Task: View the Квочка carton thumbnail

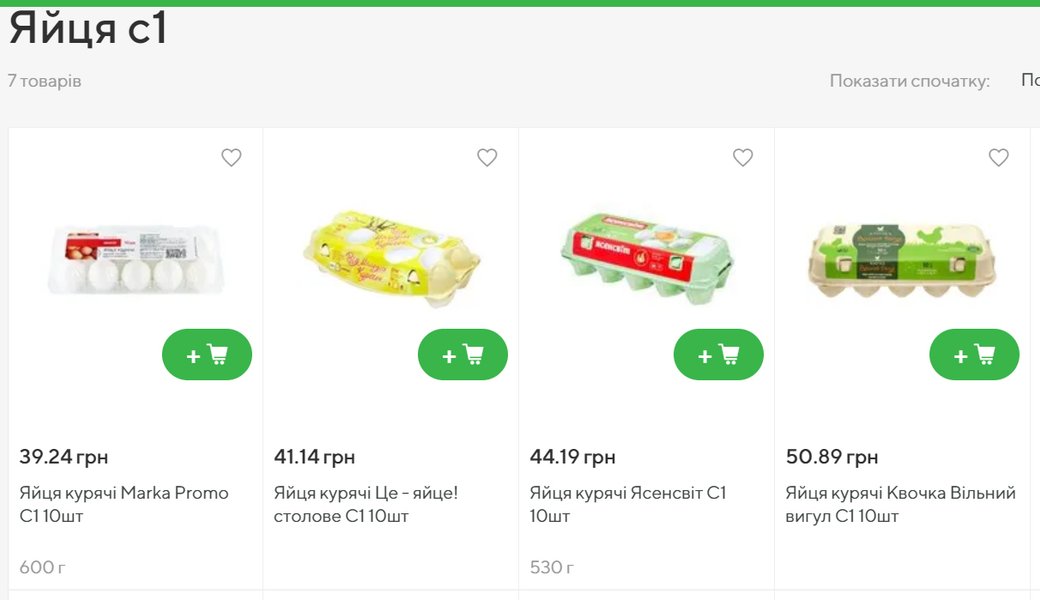Action: tap(903, 260)
